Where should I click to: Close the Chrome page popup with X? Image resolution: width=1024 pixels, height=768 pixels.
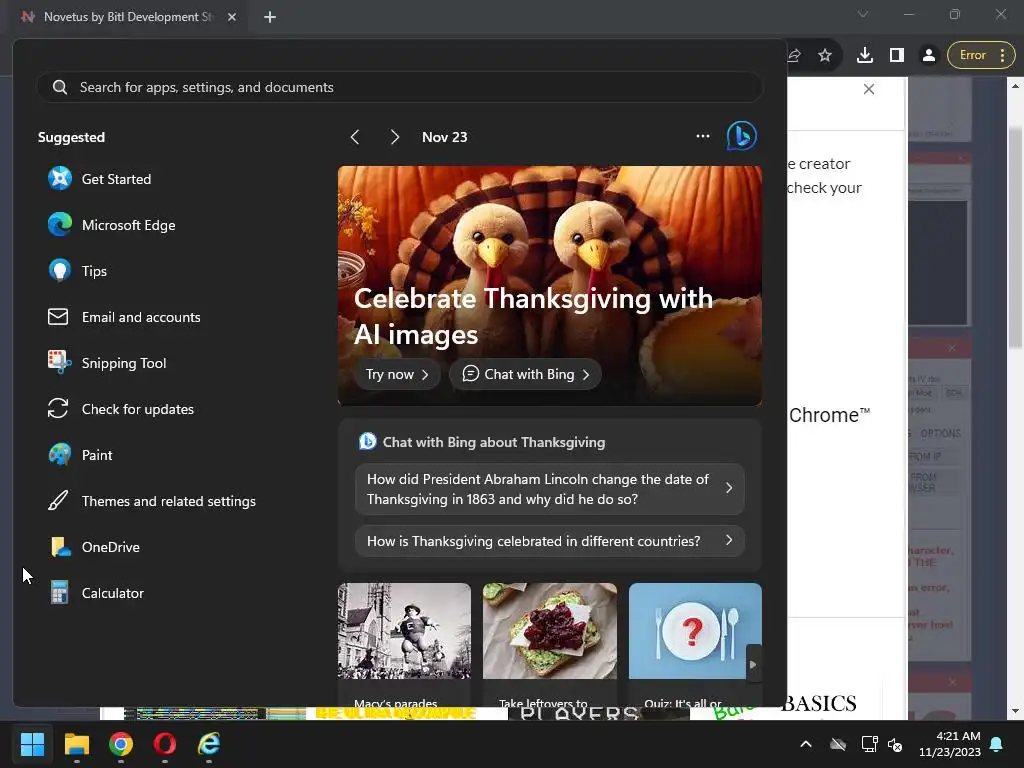click(x=869, y=89)
